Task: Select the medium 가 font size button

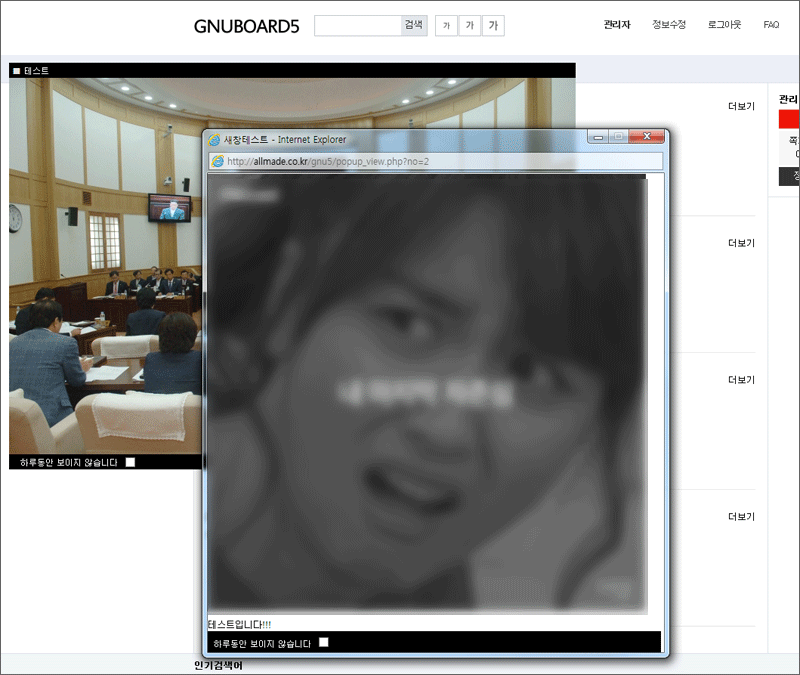Action: pyautogui.click(x=469, y=25)
